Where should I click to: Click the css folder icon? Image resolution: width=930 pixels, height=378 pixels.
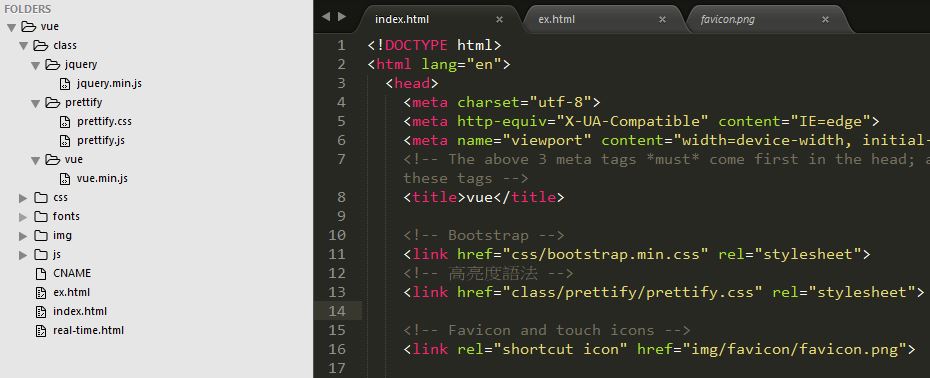[41, 198]
